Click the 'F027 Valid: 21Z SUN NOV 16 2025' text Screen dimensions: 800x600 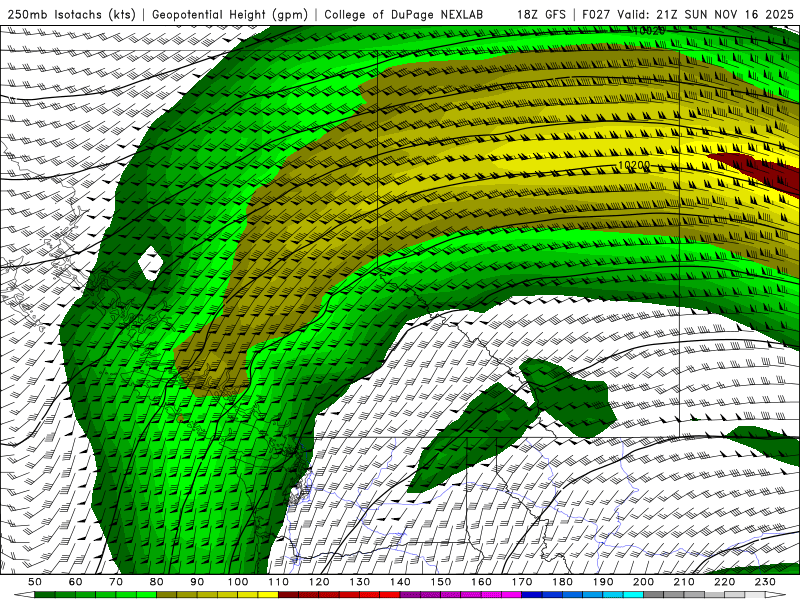[688, 15]
